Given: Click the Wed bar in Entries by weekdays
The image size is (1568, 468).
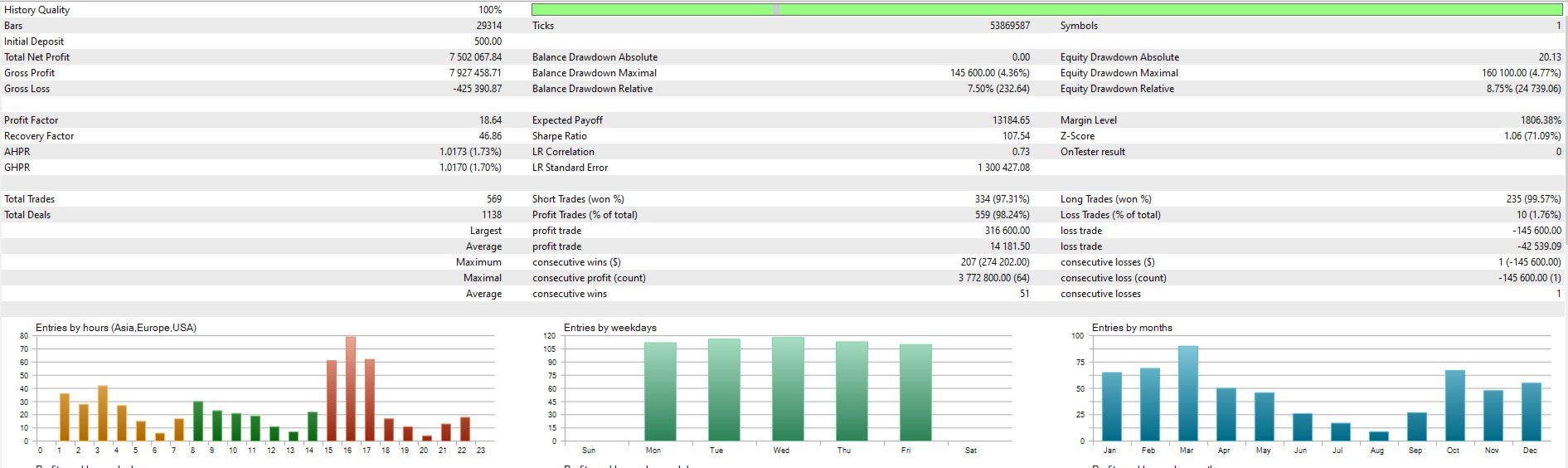Looking at the screenshot, I should (788, 388).
